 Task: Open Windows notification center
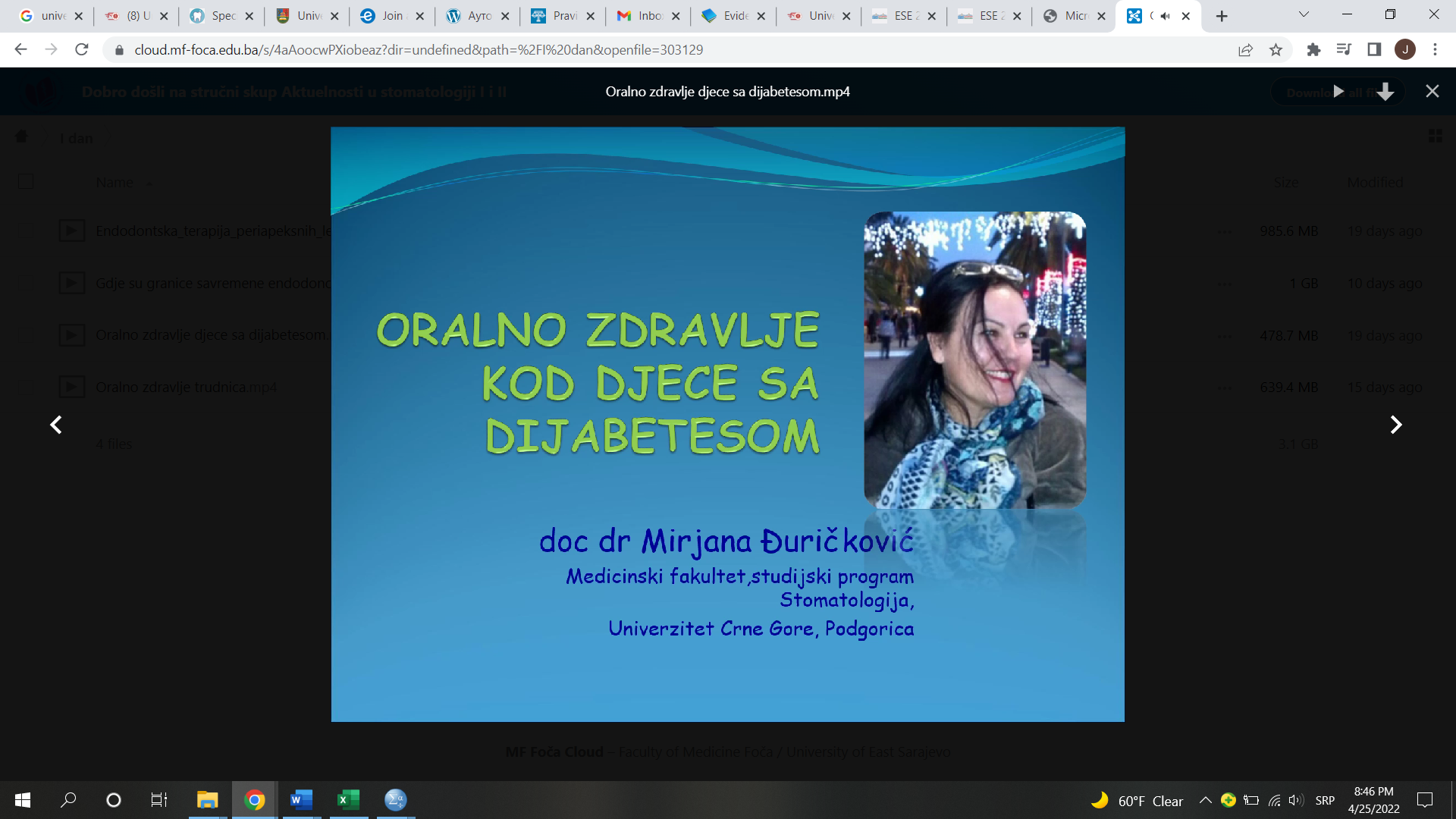click(1425, 800)
